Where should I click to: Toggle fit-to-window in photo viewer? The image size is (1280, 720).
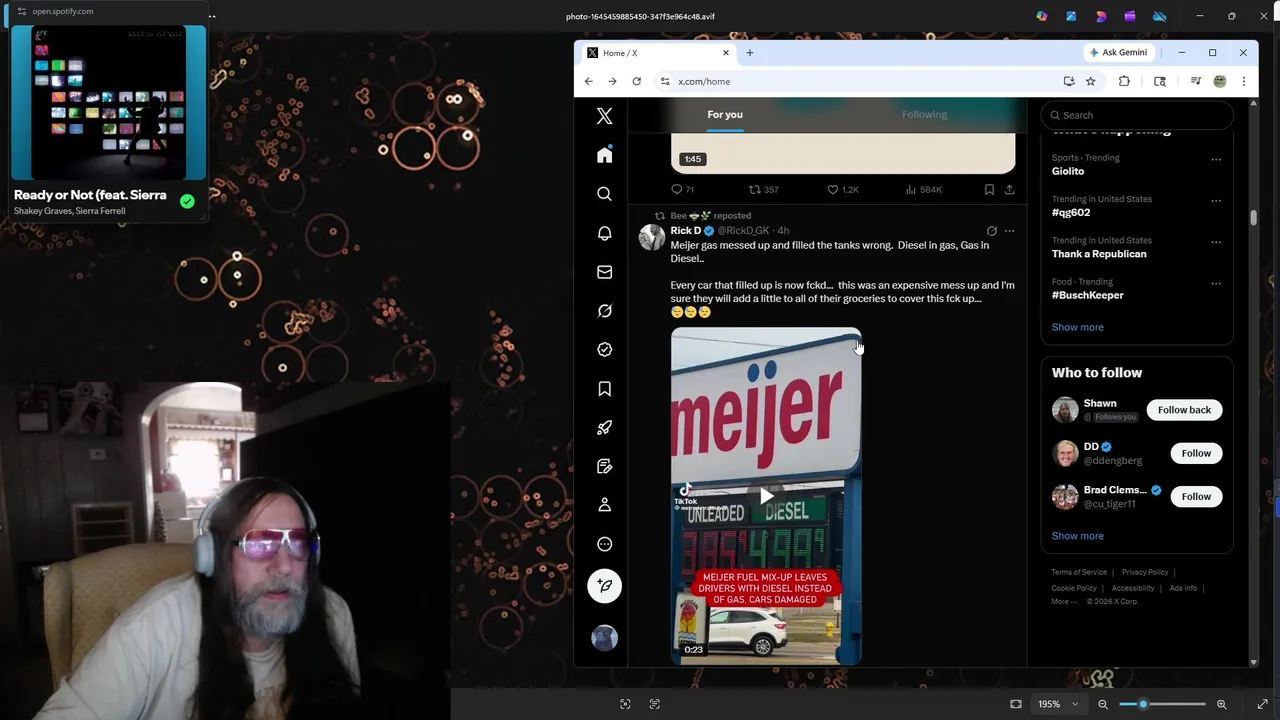pos(1016,704)
